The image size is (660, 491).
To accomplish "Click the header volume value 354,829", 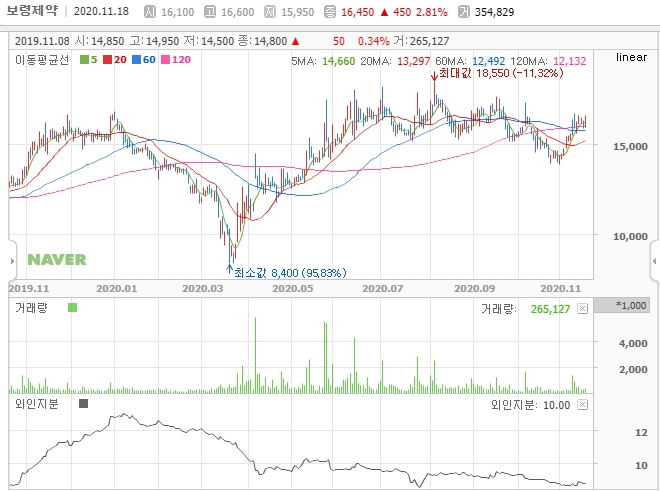I will (495, 12).
